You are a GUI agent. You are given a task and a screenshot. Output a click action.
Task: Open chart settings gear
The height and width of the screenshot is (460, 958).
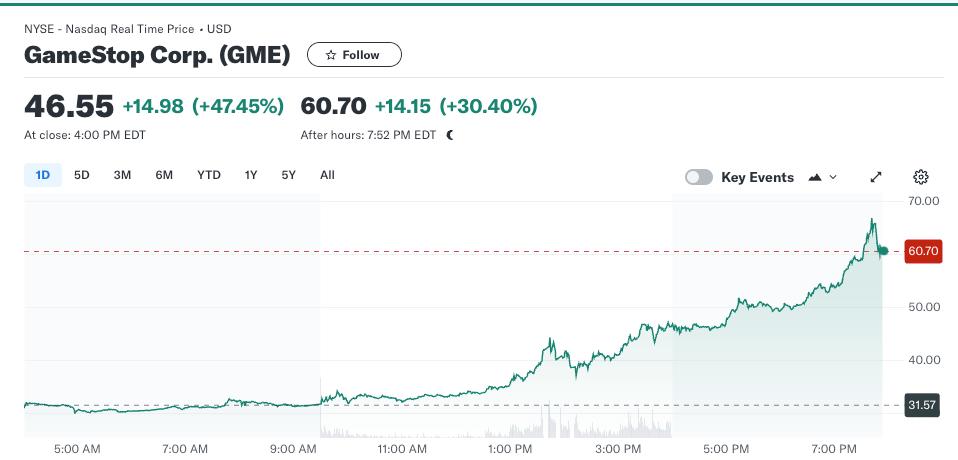tap(921, 177)
